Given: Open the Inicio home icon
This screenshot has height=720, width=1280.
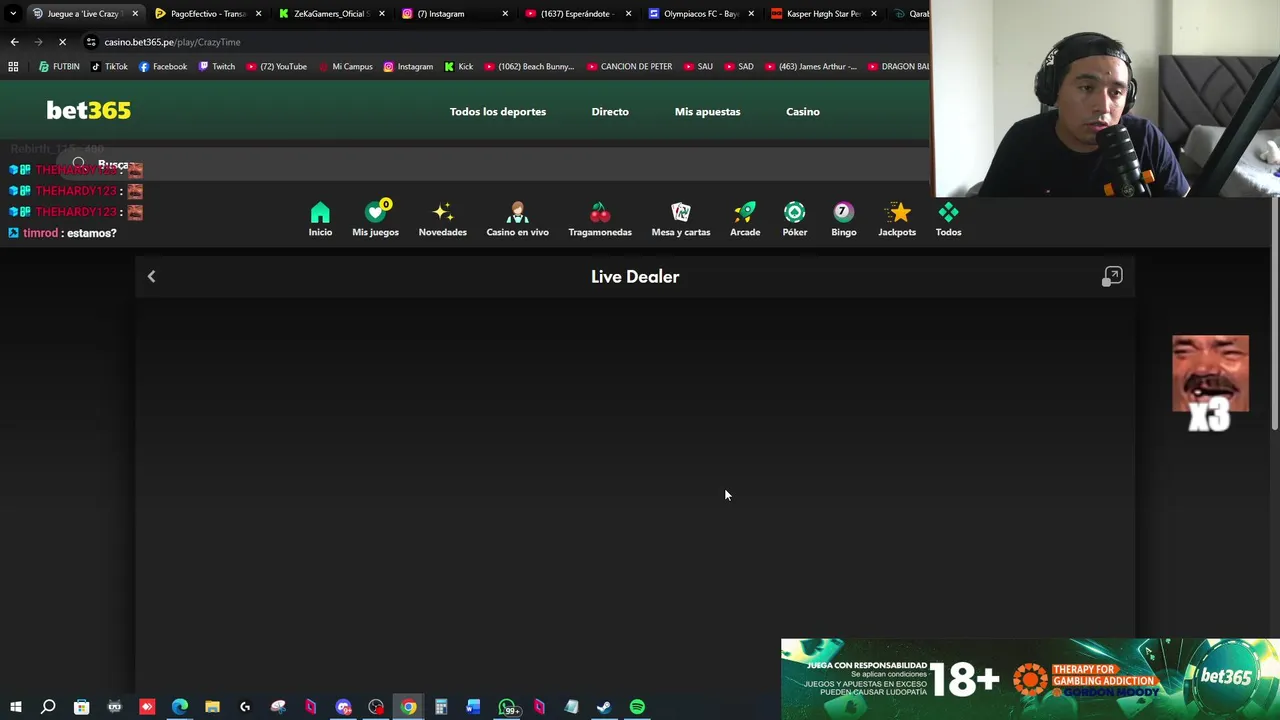Looking at the screenshot, I should tap(320, 219).
